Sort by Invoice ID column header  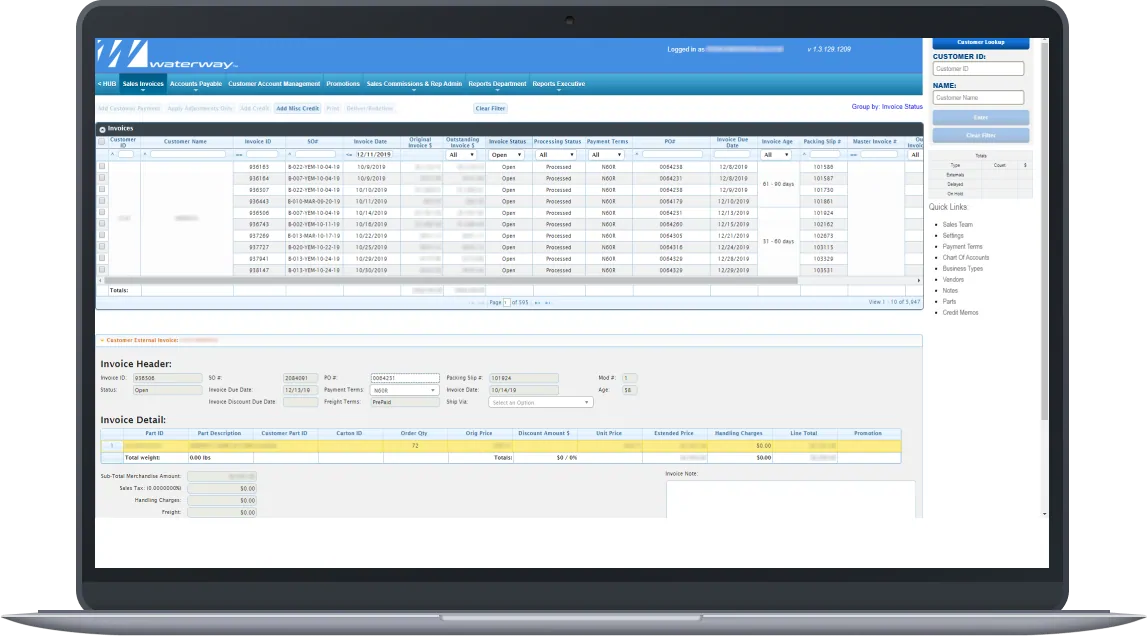(258, 142)
